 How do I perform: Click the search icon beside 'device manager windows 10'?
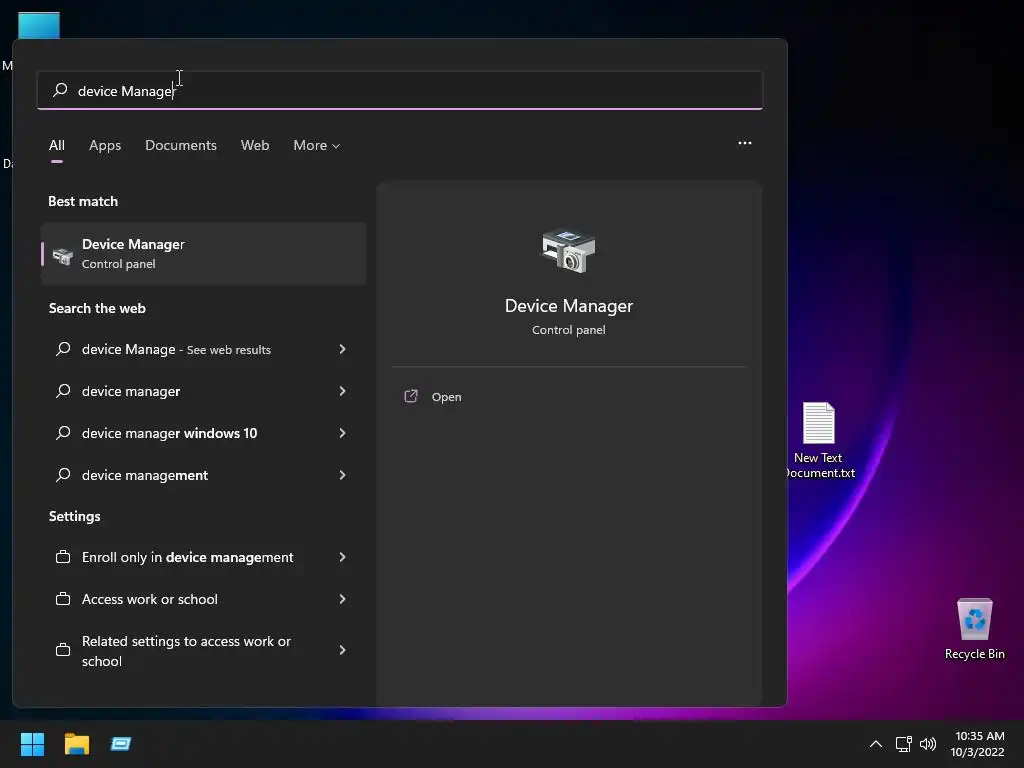coord(63,433)
